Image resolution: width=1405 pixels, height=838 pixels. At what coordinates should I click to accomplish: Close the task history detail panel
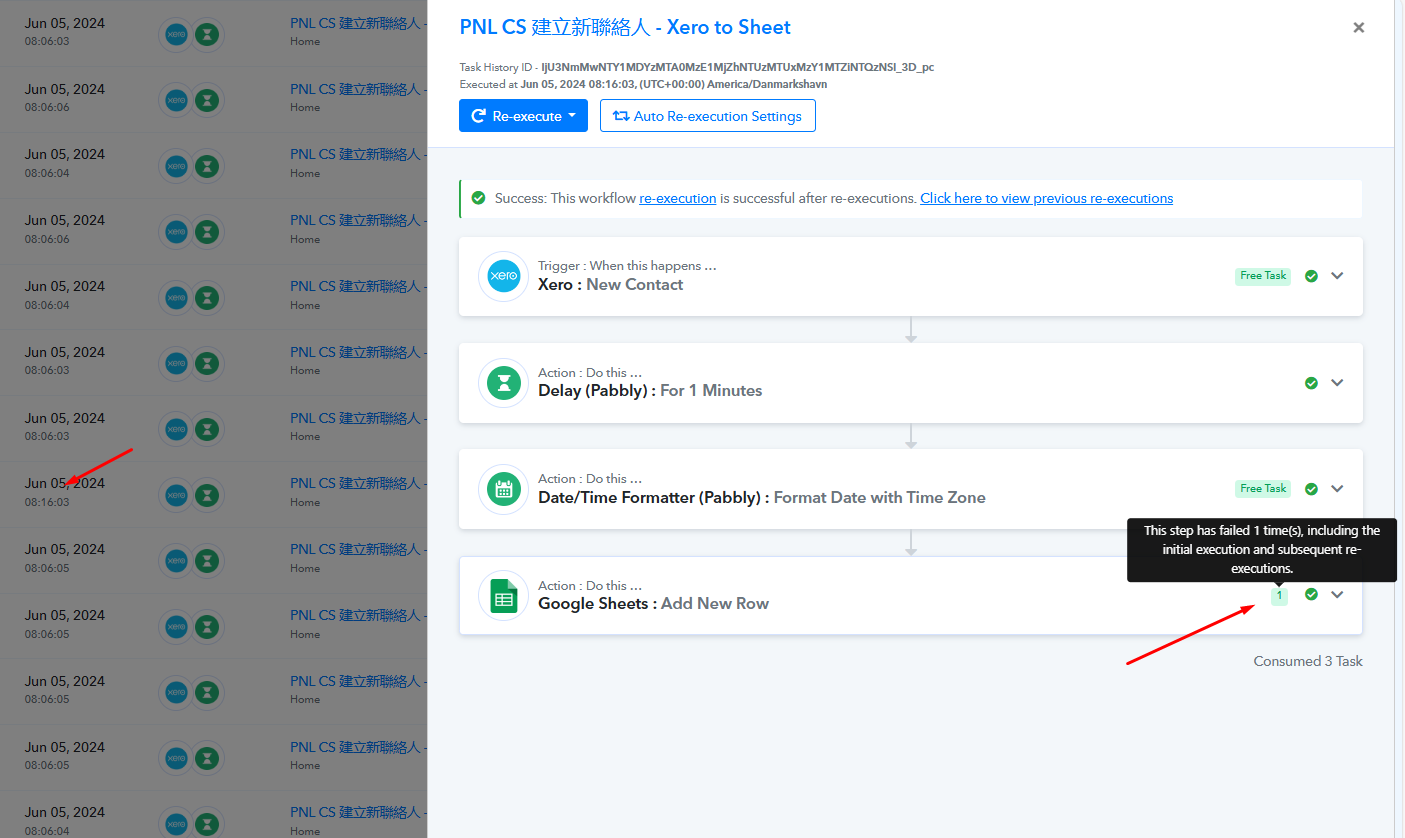coord(1359,28)
